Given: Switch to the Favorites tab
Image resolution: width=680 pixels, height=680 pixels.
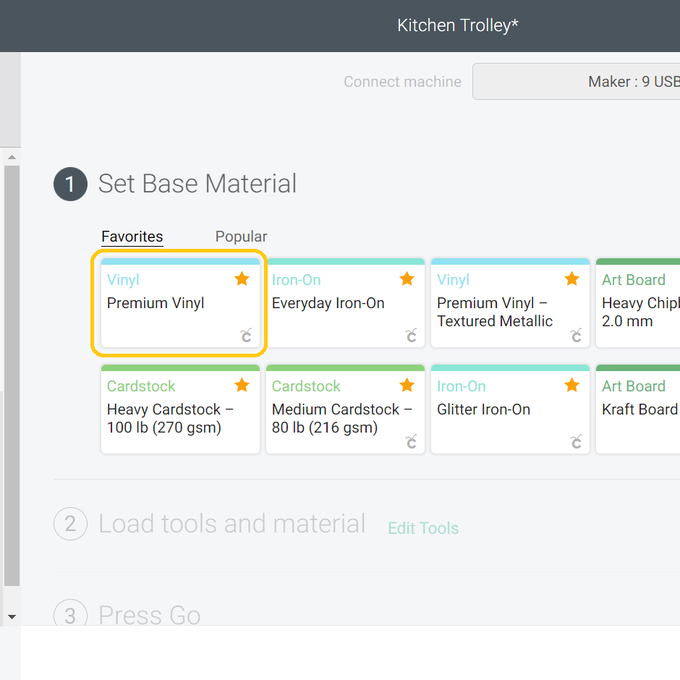Looking at the screenshot, I should (x=132, y=237).
